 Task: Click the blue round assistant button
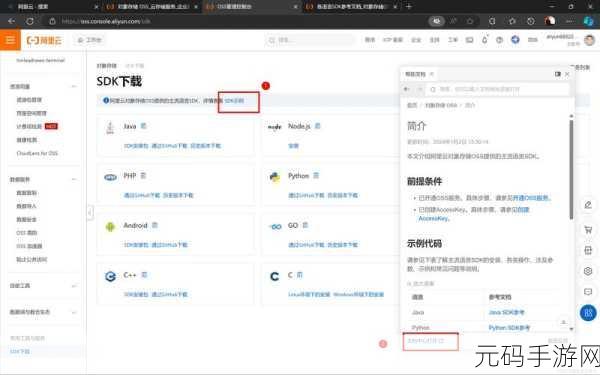588,313
